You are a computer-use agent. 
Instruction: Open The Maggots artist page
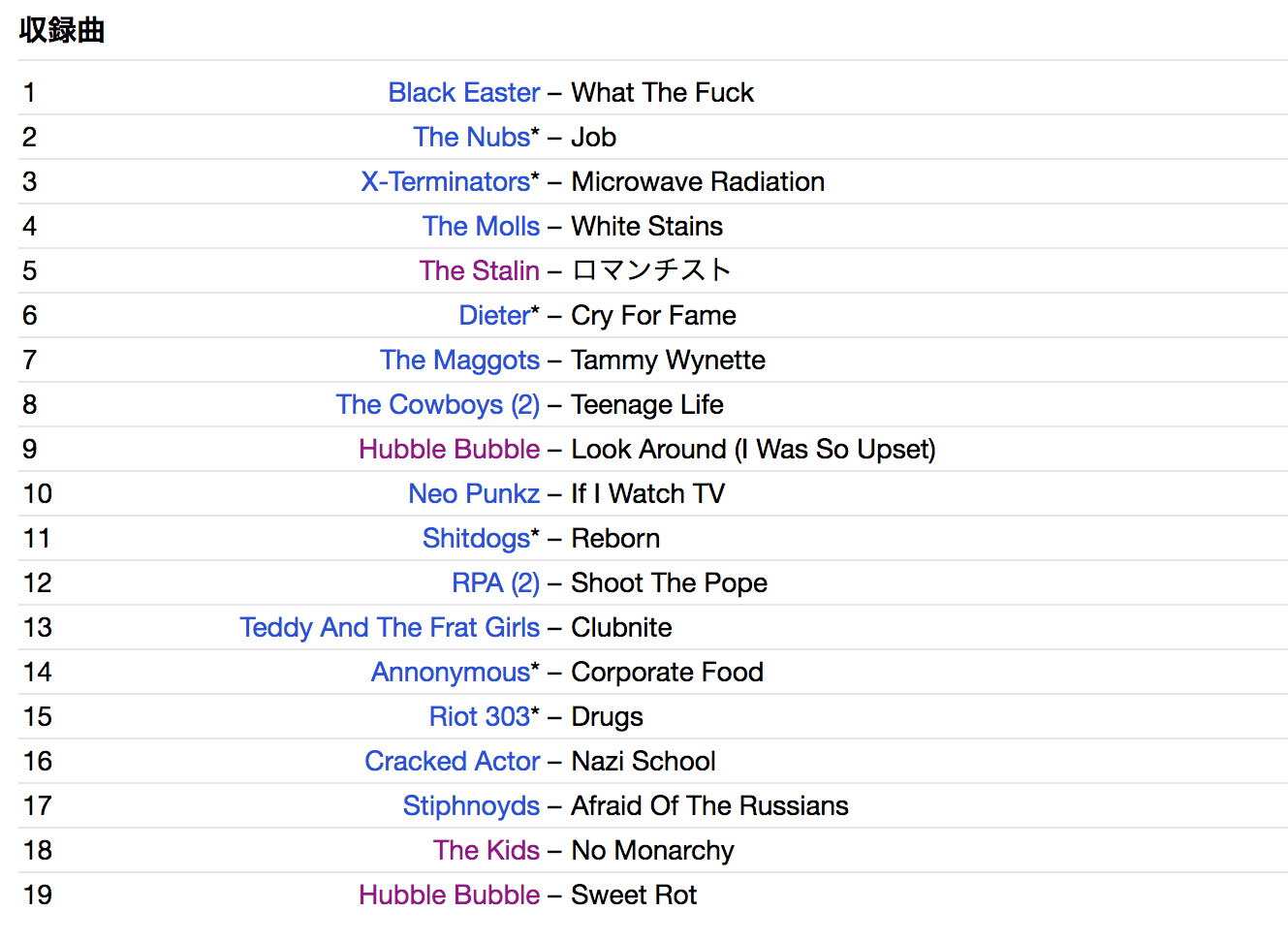click(x=459, y=360)
